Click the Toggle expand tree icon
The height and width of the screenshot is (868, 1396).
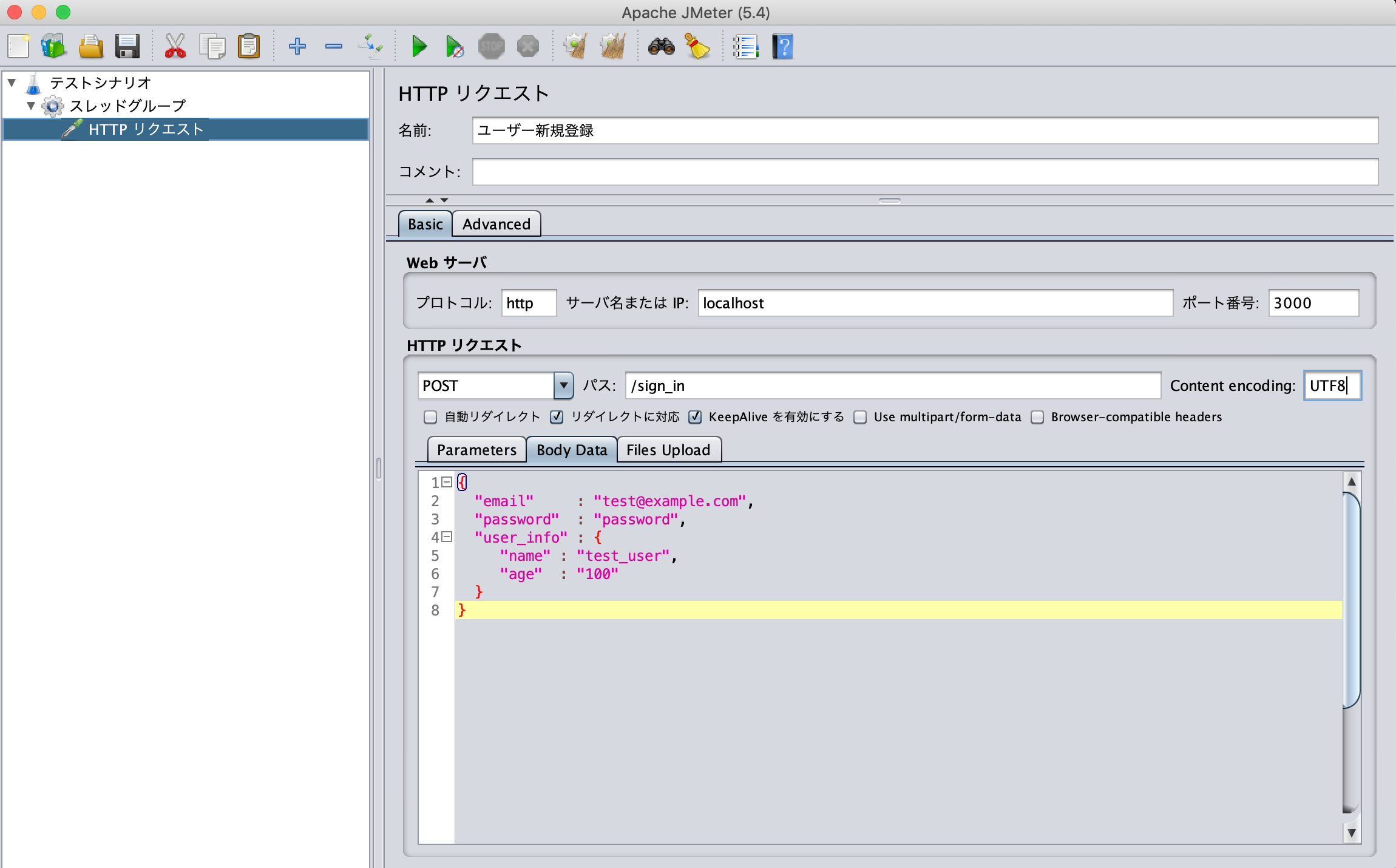370,46
